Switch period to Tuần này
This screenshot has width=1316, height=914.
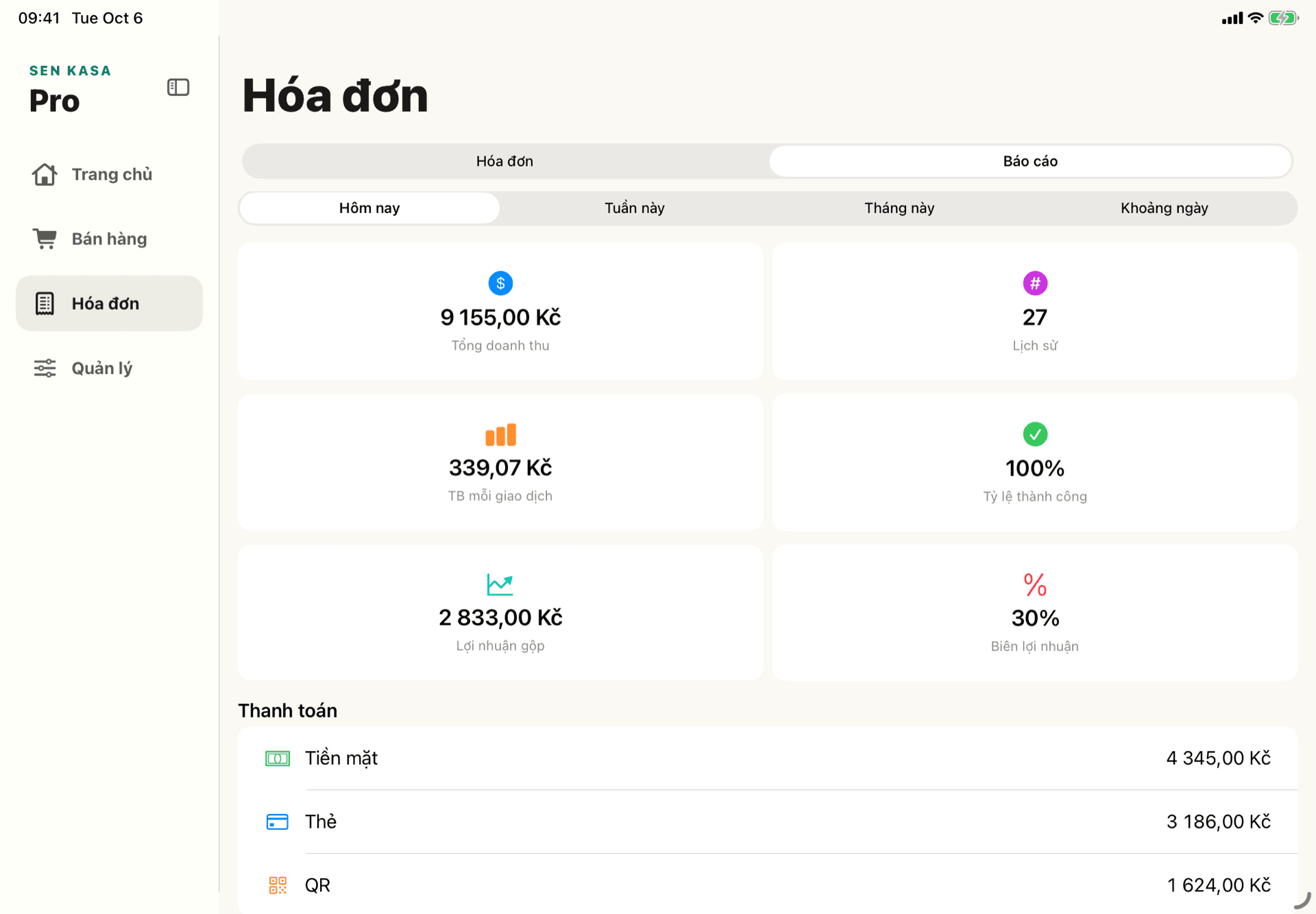(635, 208)
